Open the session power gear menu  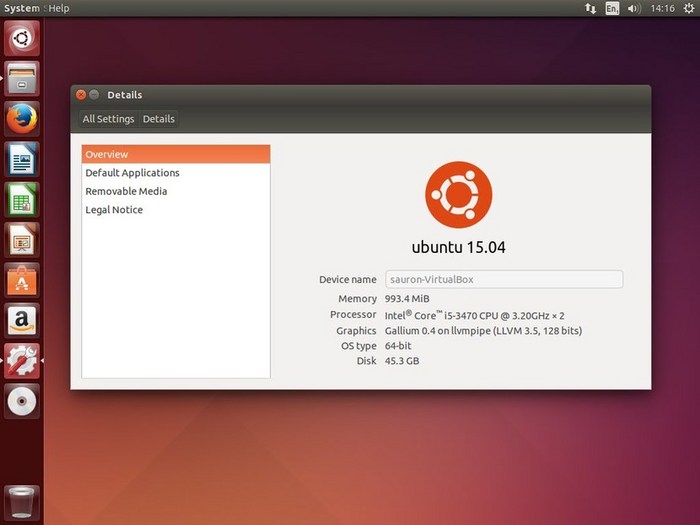tap(689, 8)
